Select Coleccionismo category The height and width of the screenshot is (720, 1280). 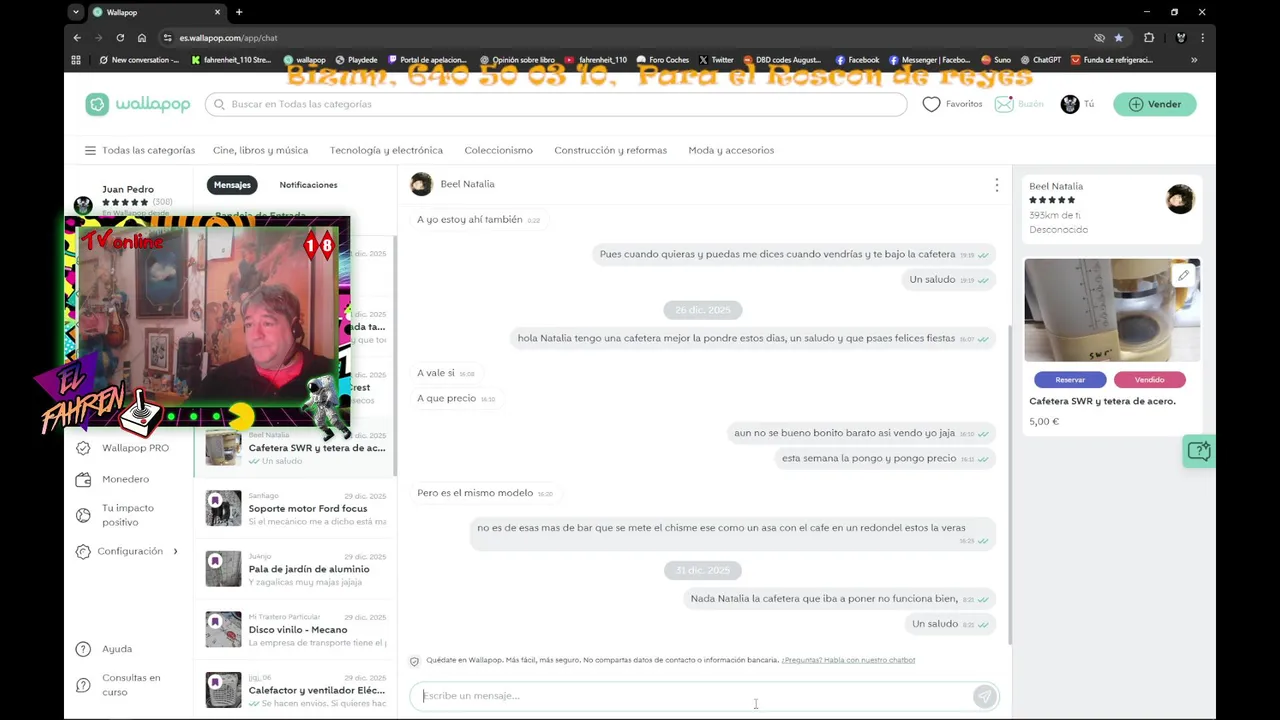(498, 150)
